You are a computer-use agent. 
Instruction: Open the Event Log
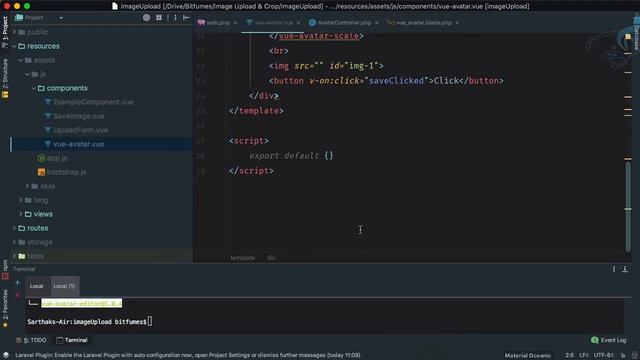(x=609, y=340)
